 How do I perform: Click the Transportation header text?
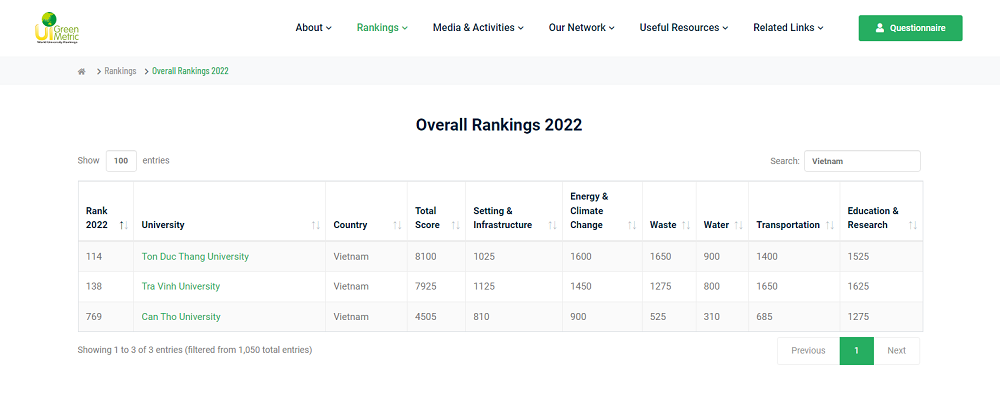click(x=788, y=224)
